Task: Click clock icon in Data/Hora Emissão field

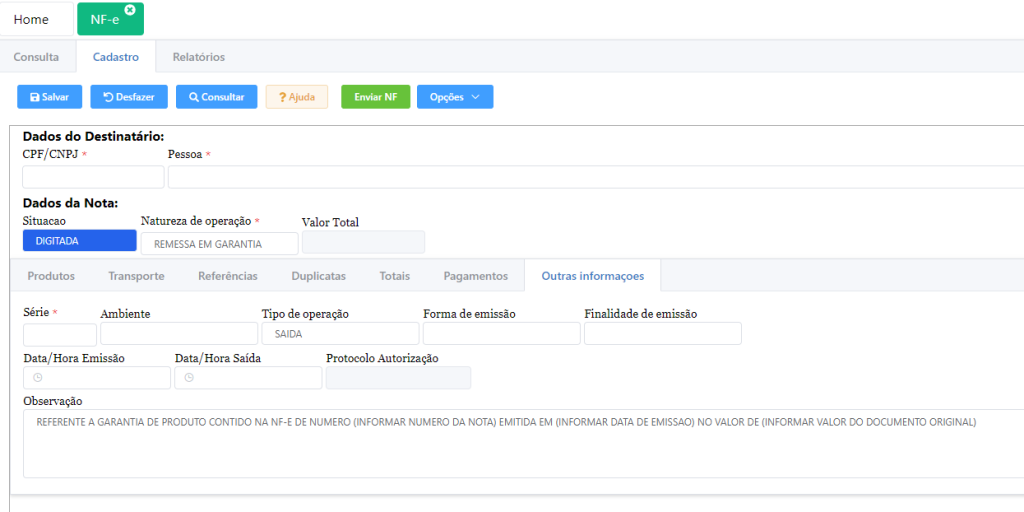Action: (38, 378)
